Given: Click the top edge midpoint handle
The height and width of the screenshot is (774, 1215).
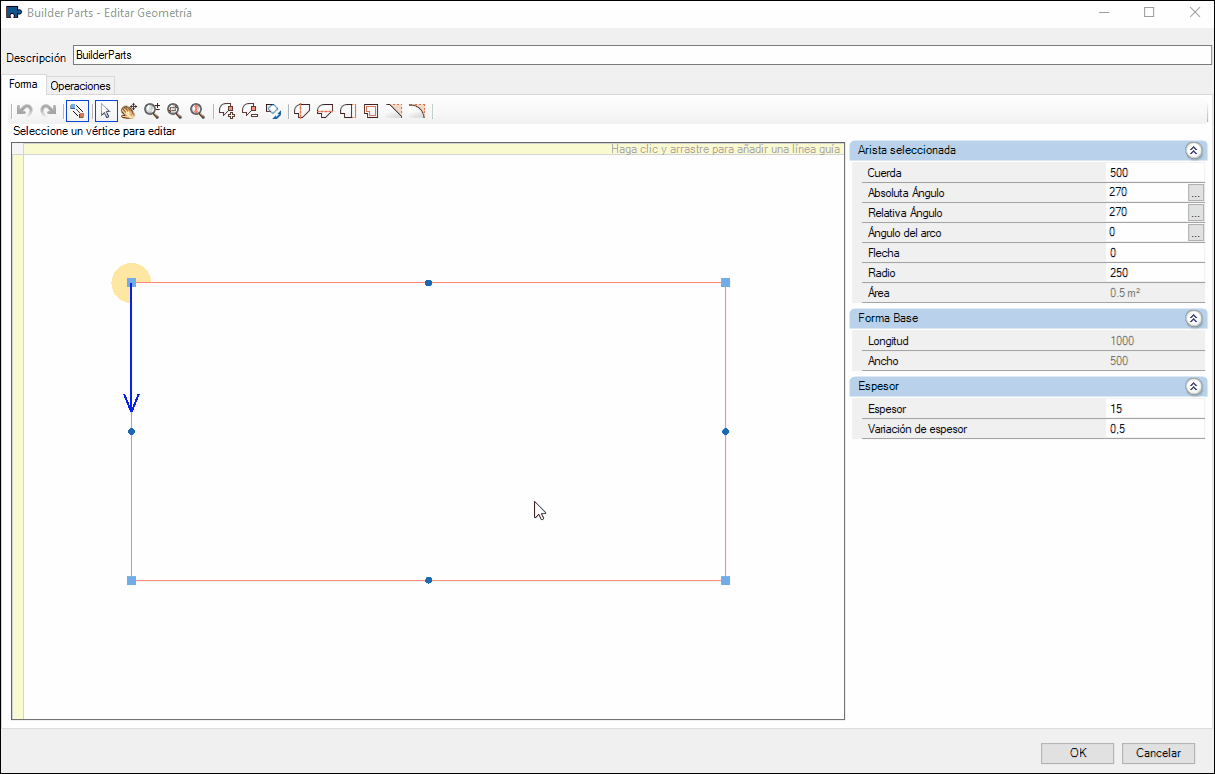Looking at the screenshot, I should coord(429,283).
